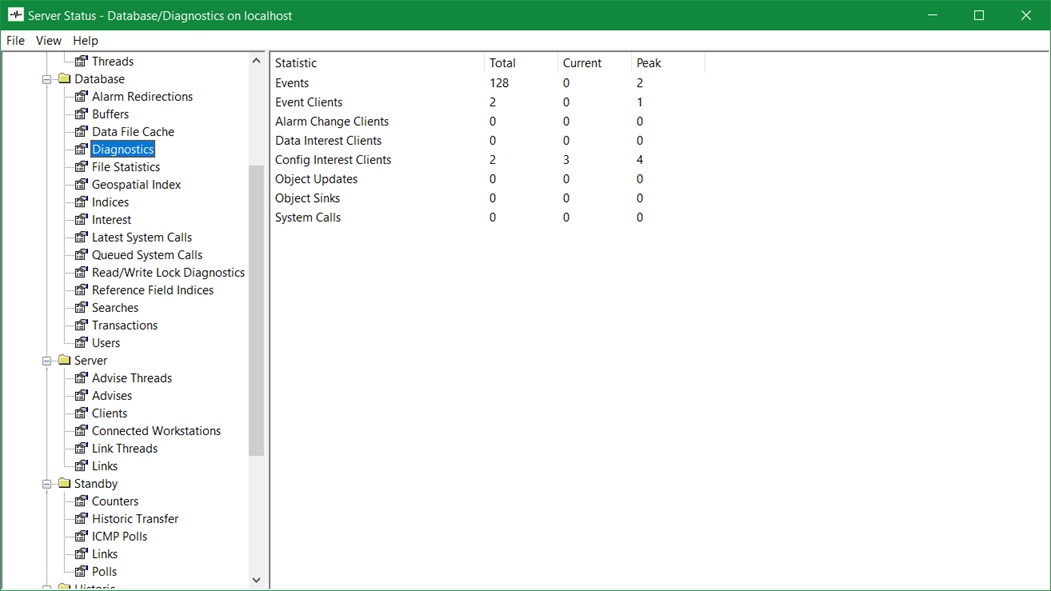The image size is (1051, 591).
Task: Open the Help menu
Action: tap(86, 41)
